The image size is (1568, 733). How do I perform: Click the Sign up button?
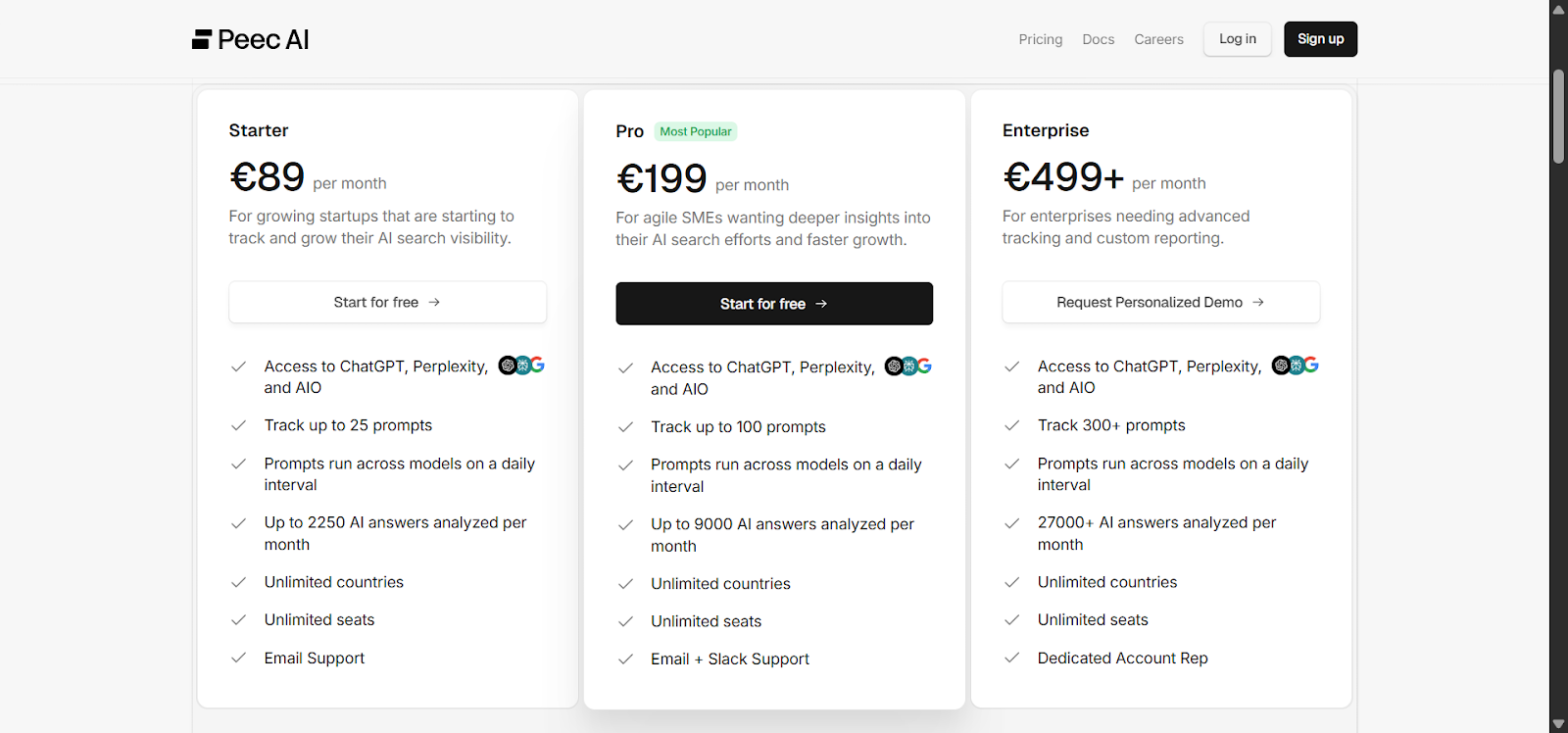click(1319, 38)
